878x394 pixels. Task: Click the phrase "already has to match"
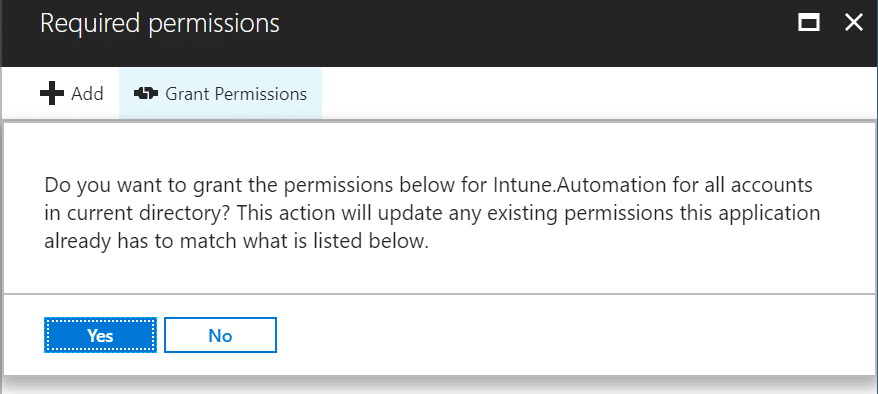148,243
